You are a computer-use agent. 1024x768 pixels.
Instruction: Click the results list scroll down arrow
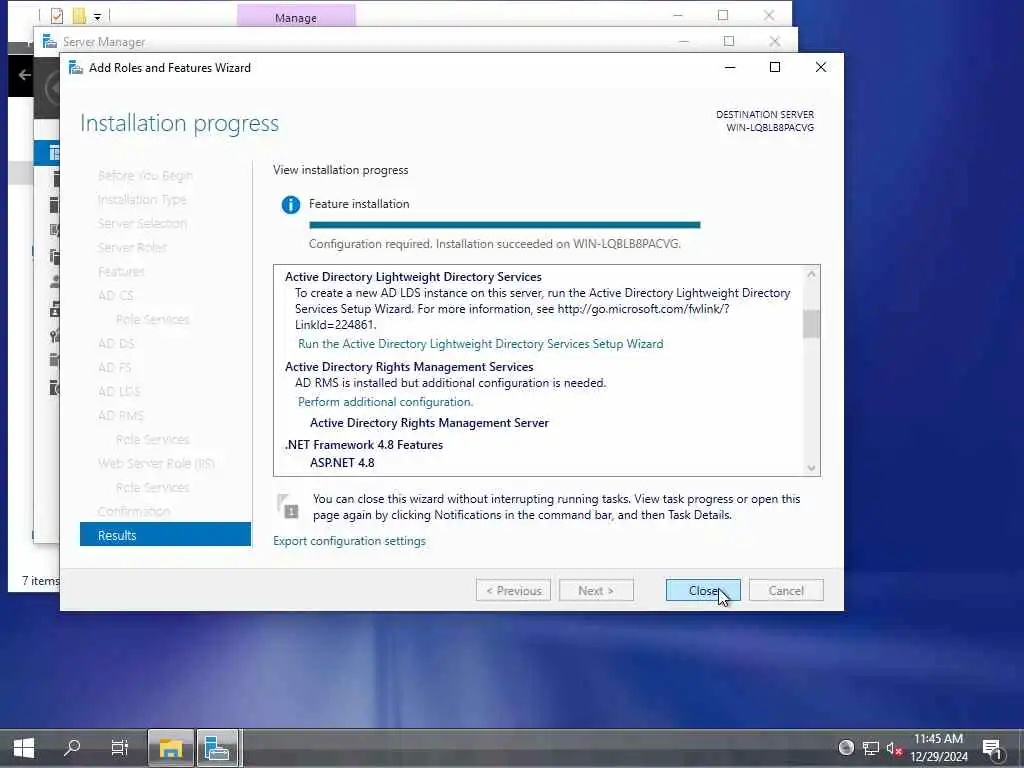[811, 468]
